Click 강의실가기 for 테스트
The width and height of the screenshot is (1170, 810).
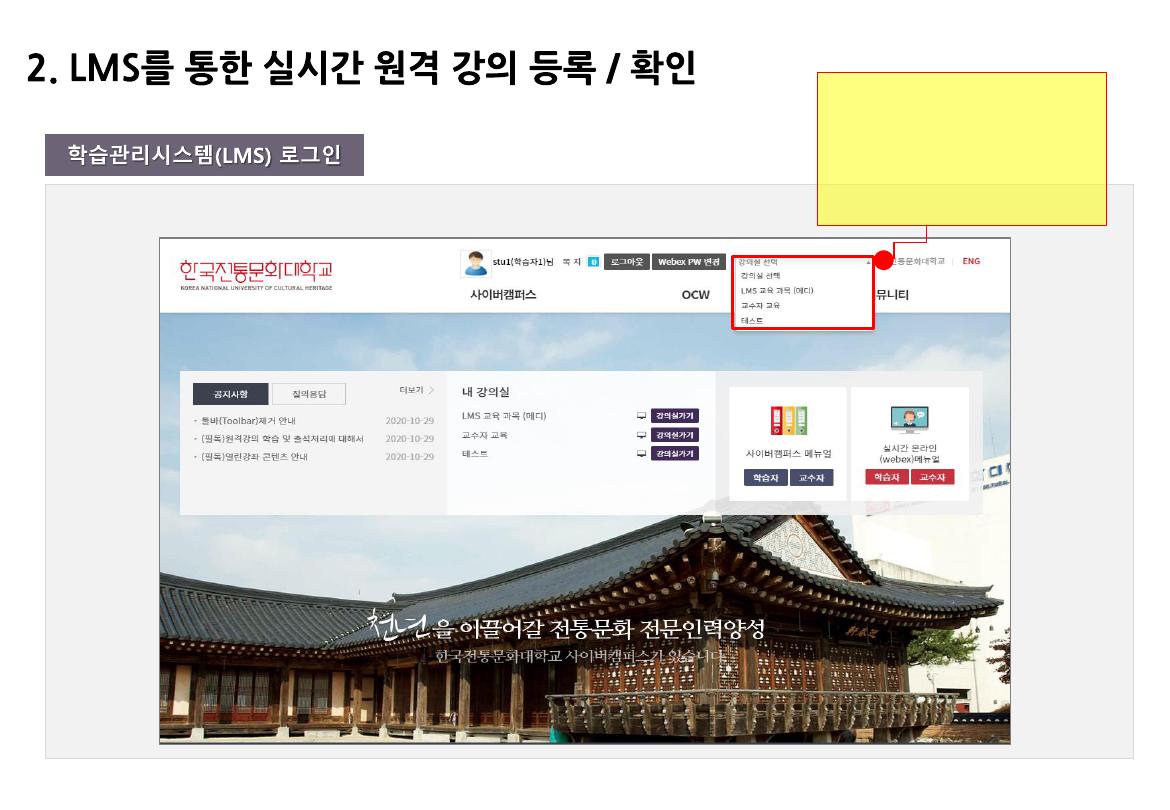(x=675, y=453)
